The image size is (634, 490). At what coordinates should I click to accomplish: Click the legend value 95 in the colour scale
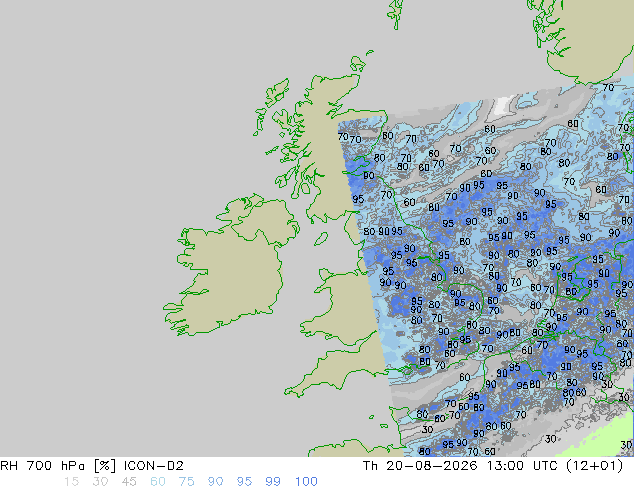point(244,482)
